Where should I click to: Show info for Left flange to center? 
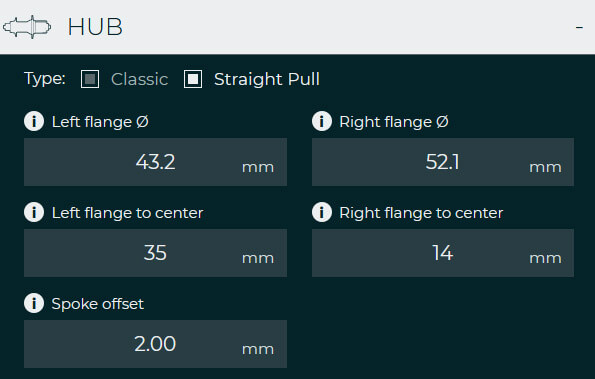tap(34, 212)
